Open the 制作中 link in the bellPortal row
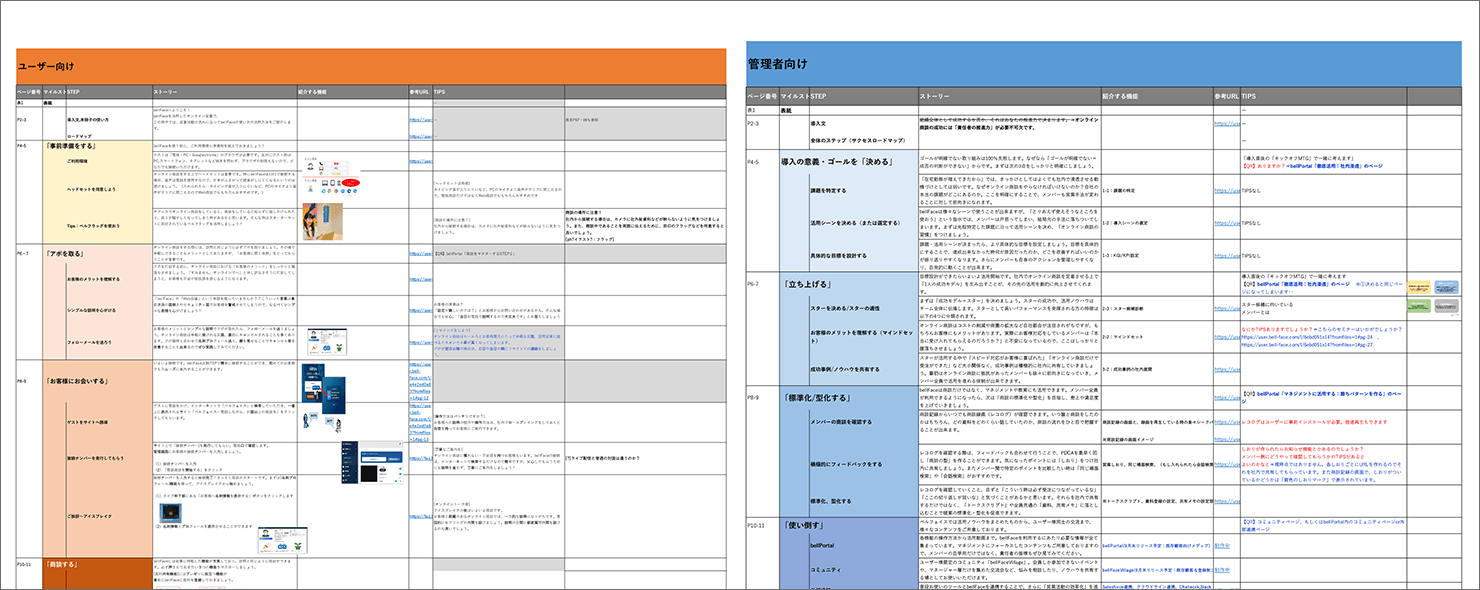This screenshot has height=590, width=1480. click(x=1222, y=547)
